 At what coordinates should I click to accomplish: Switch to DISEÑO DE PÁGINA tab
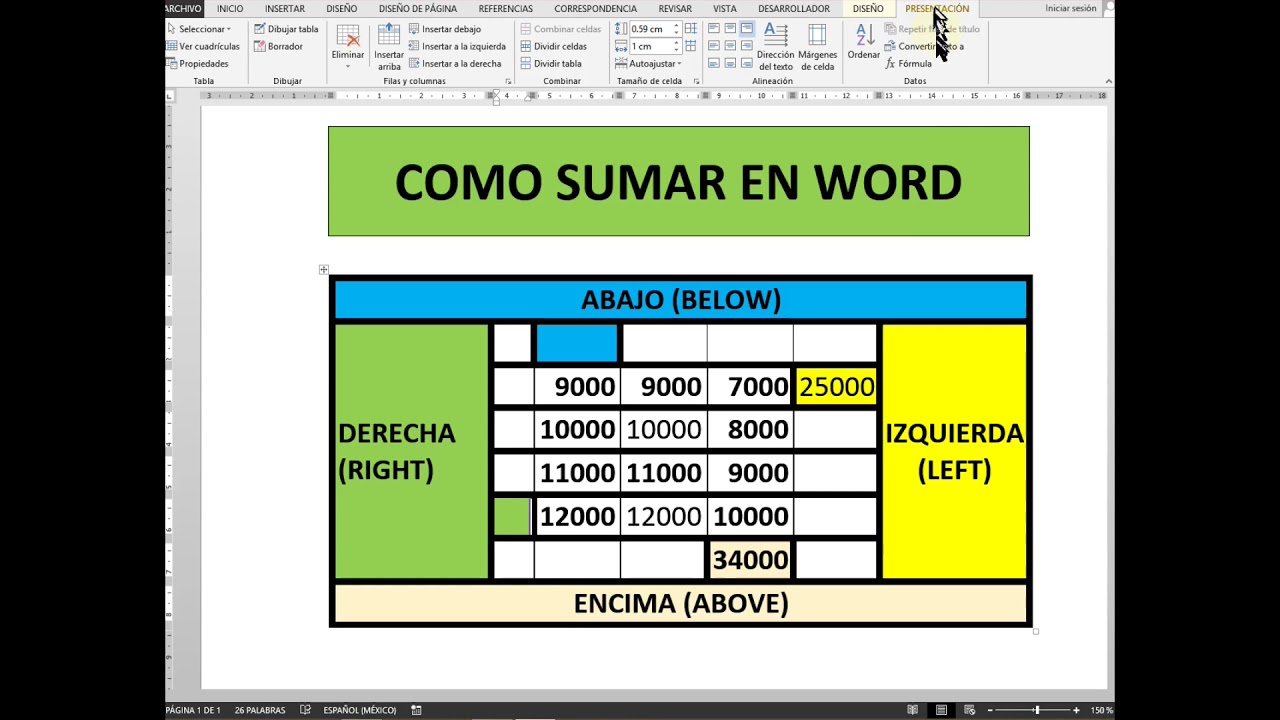[x=418, y=8]
